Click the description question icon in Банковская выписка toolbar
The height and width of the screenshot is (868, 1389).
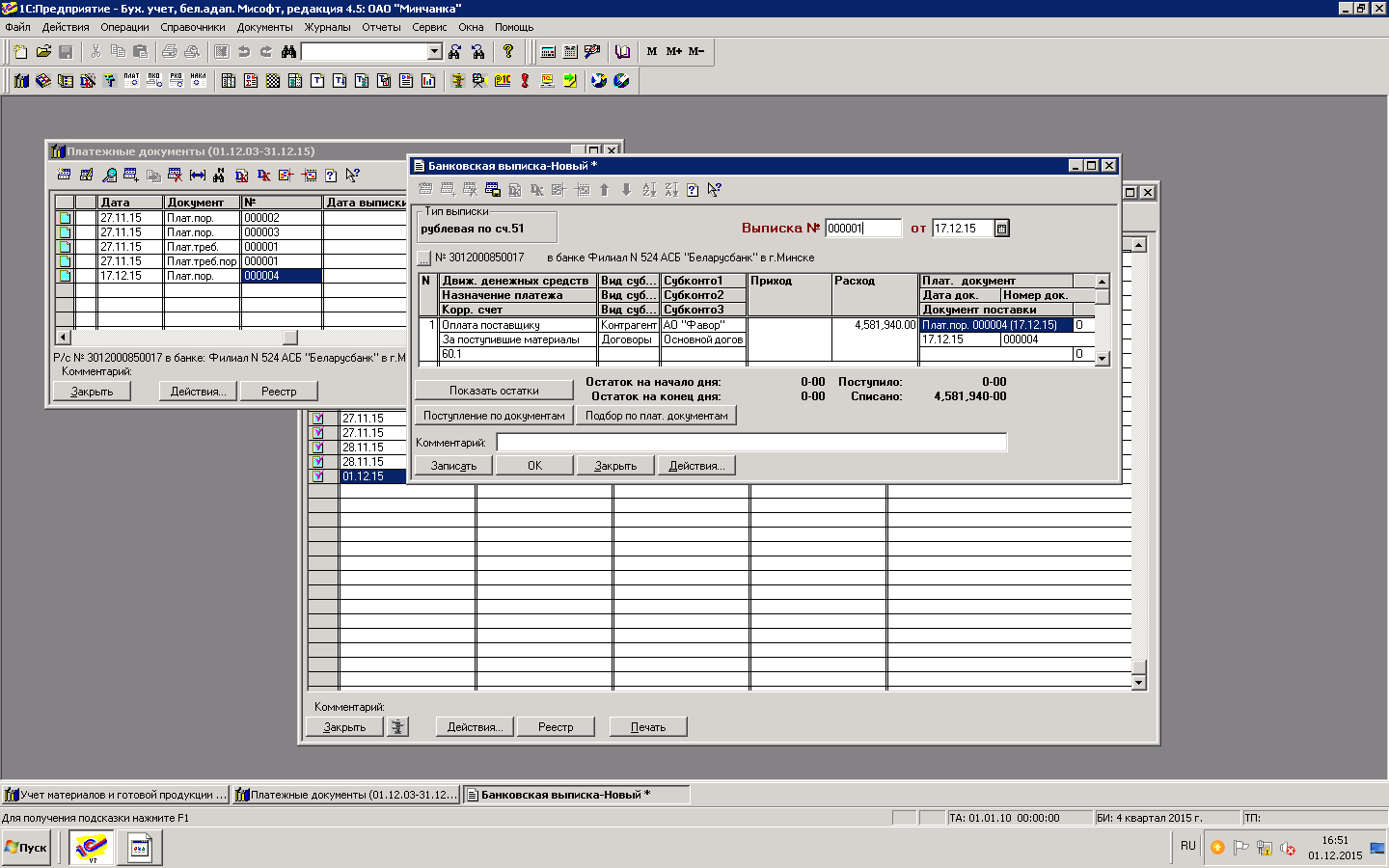coord(693,190)
